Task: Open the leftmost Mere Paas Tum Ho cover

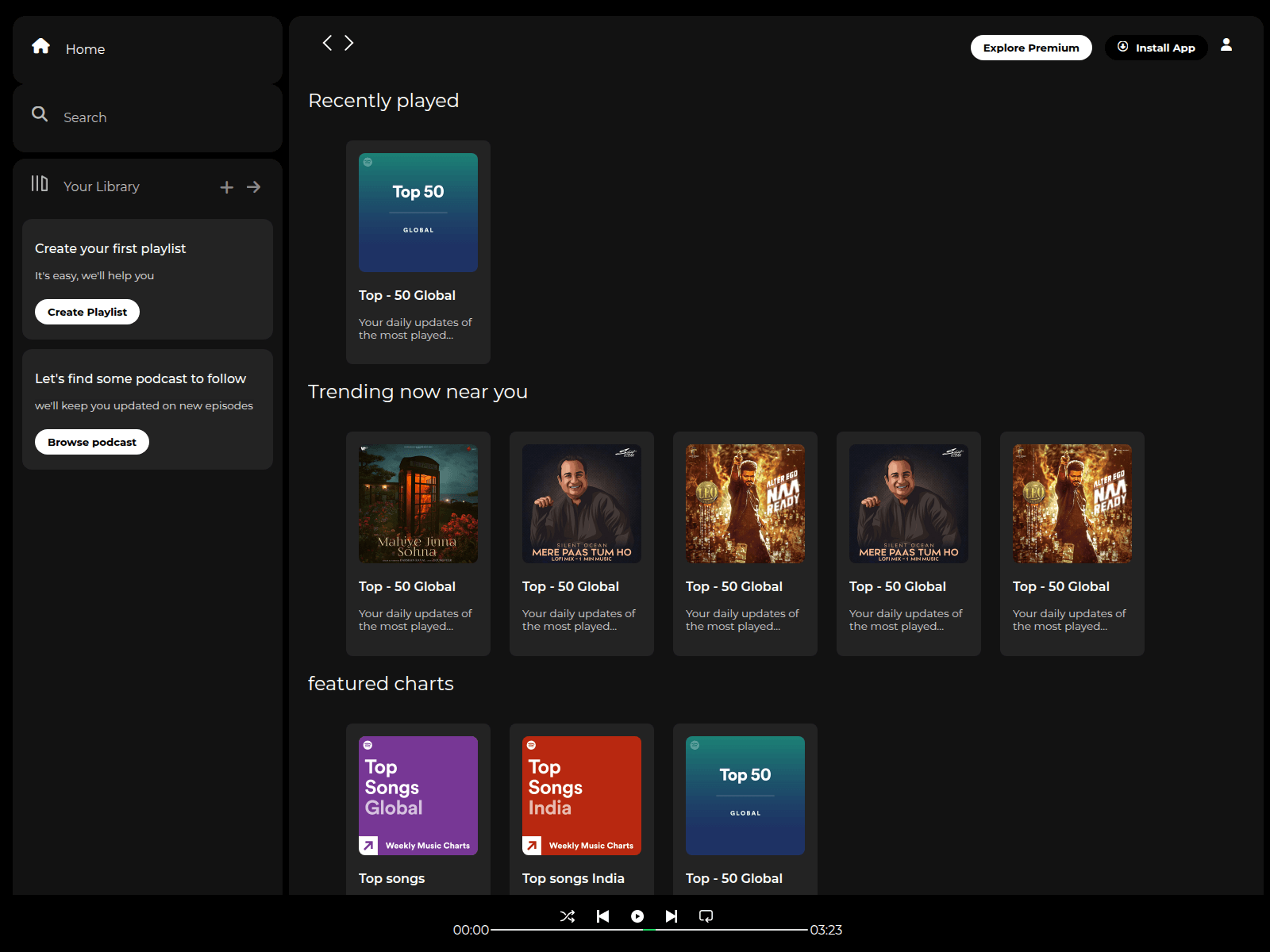Action: (582, 504)
